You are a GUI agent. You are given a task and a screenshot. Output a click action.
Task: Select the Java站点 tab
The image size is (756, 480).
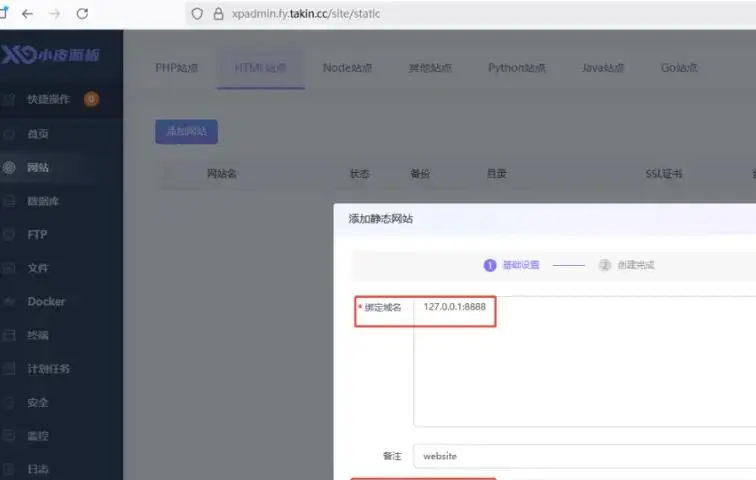pos(603,68)
